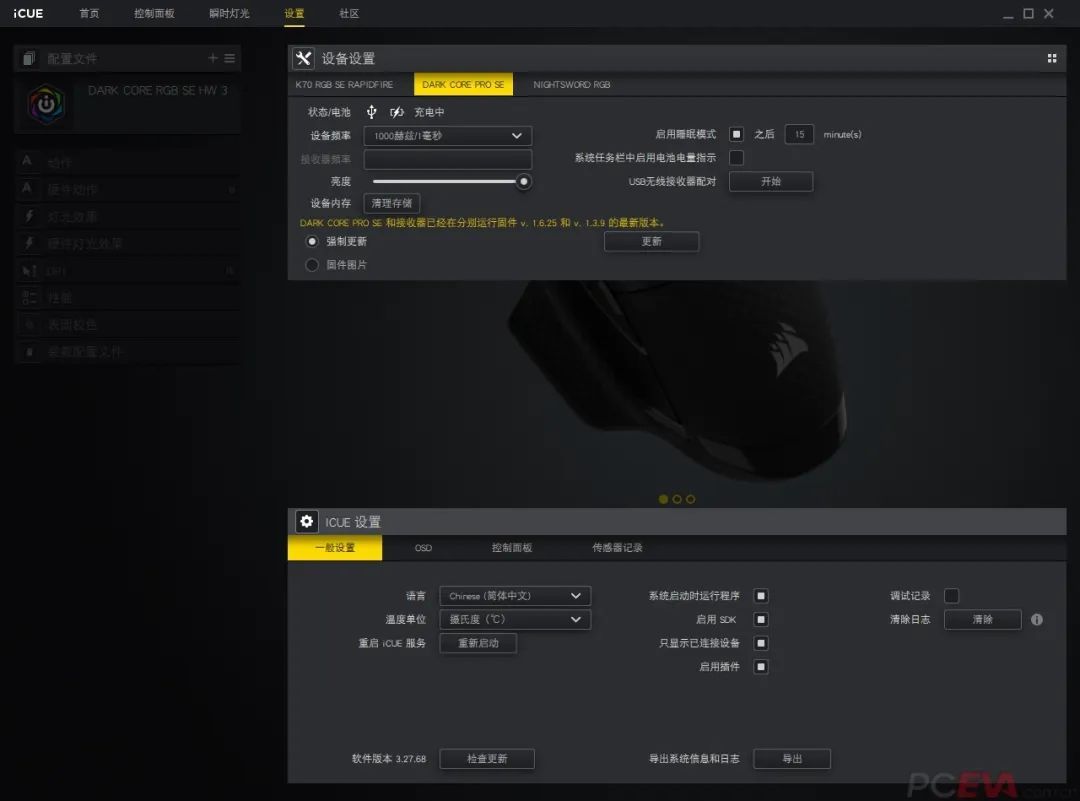Open 瞬时灯光 instant lighting menu
This screenshot has height=801, width=1080.
click(229, 13)
